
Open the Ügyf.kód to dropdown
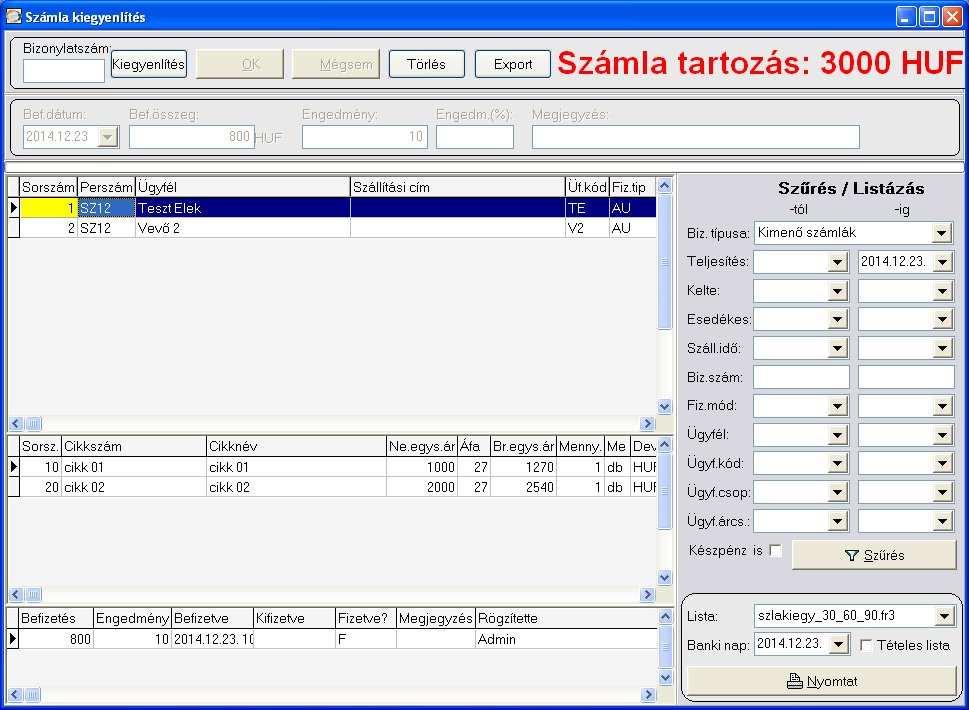pos(942,463)
